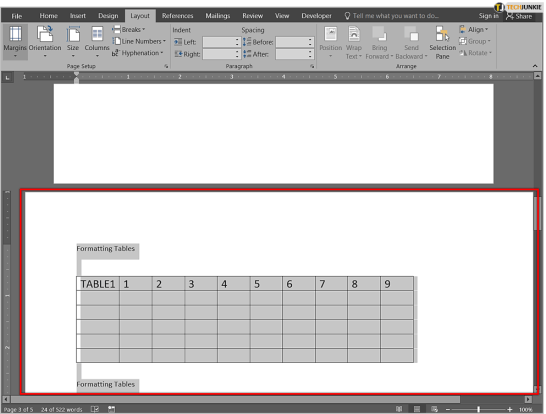546x414 pixels.
Task: Open Paragraph dialog launcher
Action: 312,66
